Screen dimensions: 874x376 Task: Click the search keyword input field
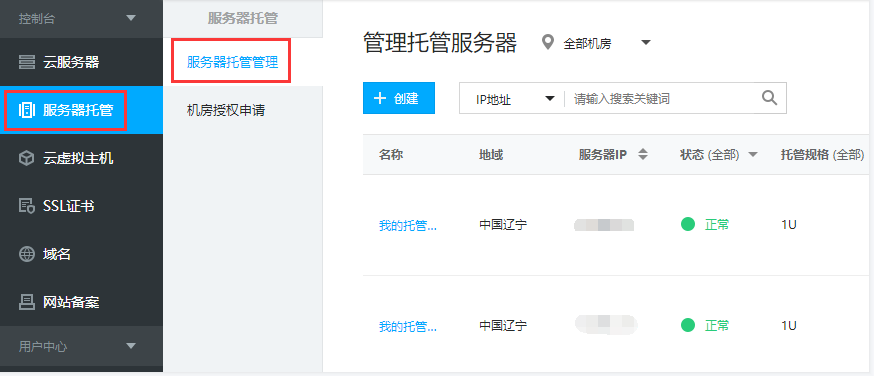click(662, 99)
